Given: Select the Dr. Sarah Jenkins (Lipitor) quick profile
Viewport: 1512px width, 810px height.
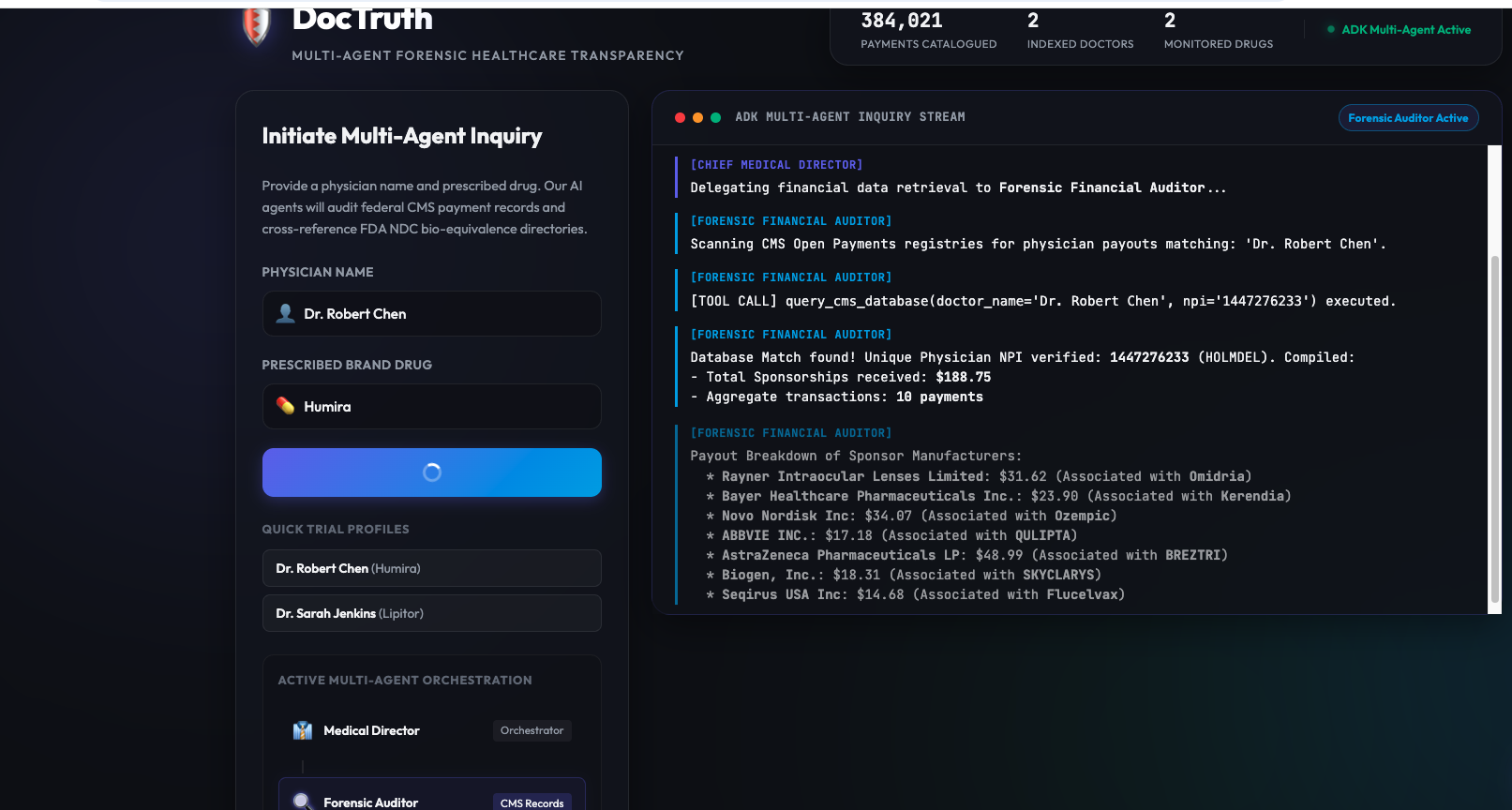Looking at the screenshot, I should [432, 613].
